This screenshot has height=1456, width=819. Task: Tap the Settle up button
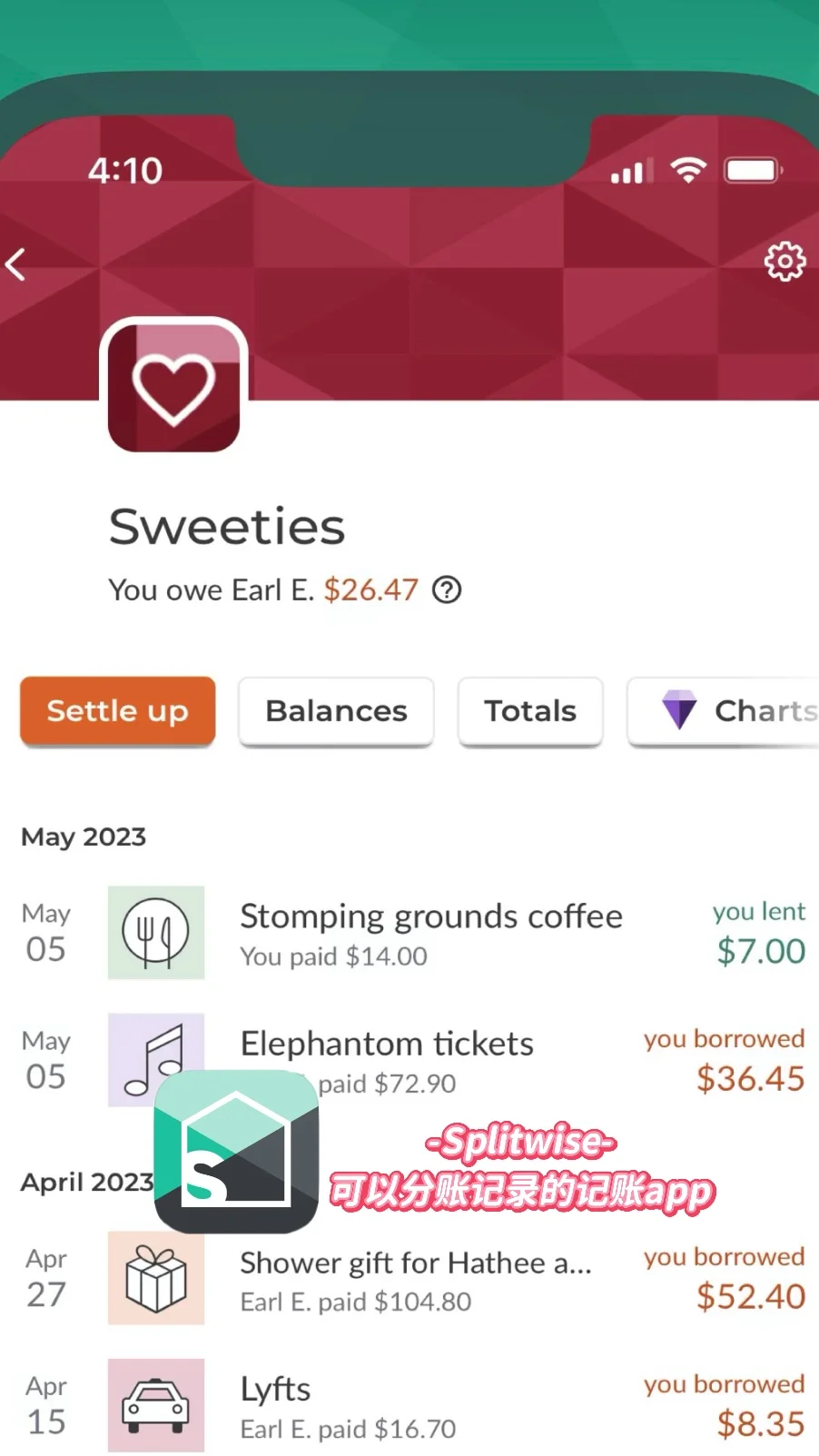(118, 710)
